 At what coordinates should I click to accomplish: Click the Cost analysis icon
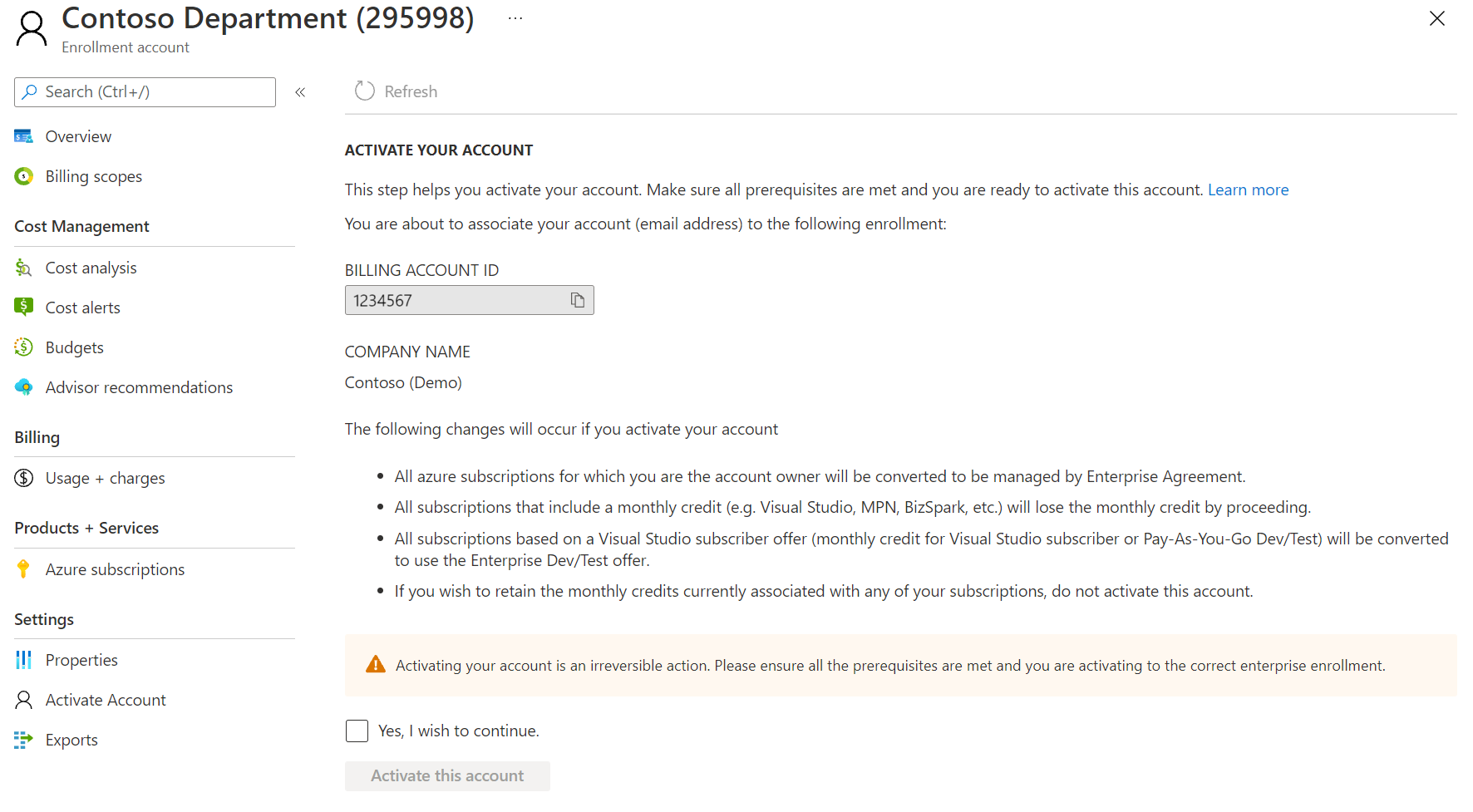(23, 268)
